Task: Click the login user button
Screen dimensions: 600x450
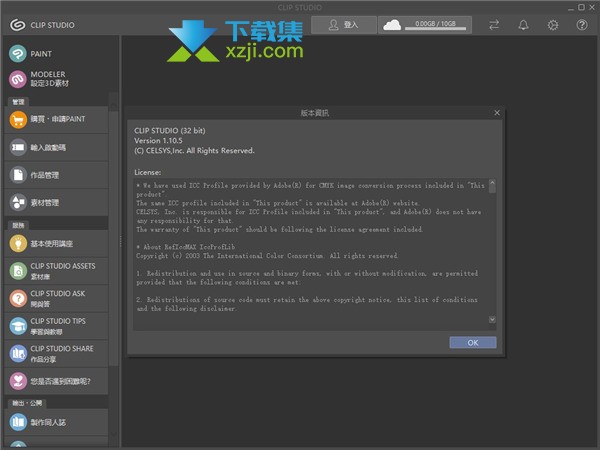Action: click(x=344, y=25)
